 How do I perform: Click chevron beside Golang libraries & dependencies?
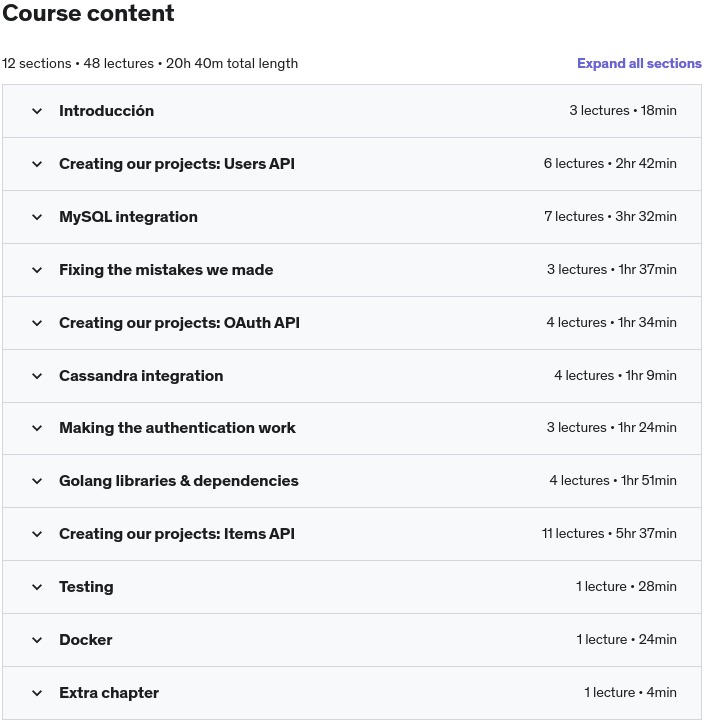[x=37, y=481]
